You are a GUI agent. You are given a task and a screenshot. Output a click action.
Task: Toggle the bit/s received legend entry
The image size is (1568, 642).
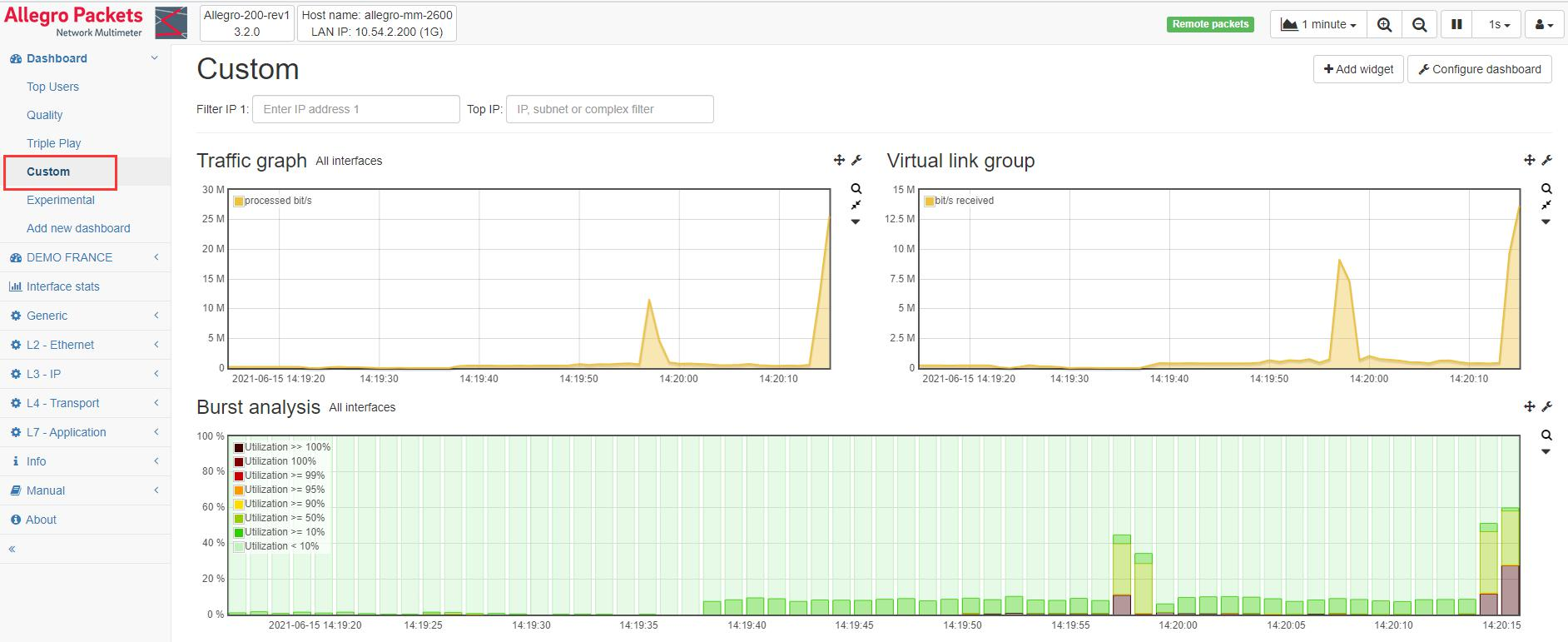(963, 201)
